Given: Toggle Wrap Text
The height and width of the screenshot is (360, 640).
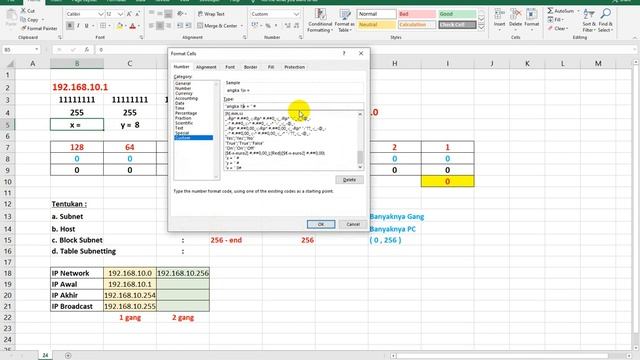Looking at the screenshot, I should [x=211, y=14].
